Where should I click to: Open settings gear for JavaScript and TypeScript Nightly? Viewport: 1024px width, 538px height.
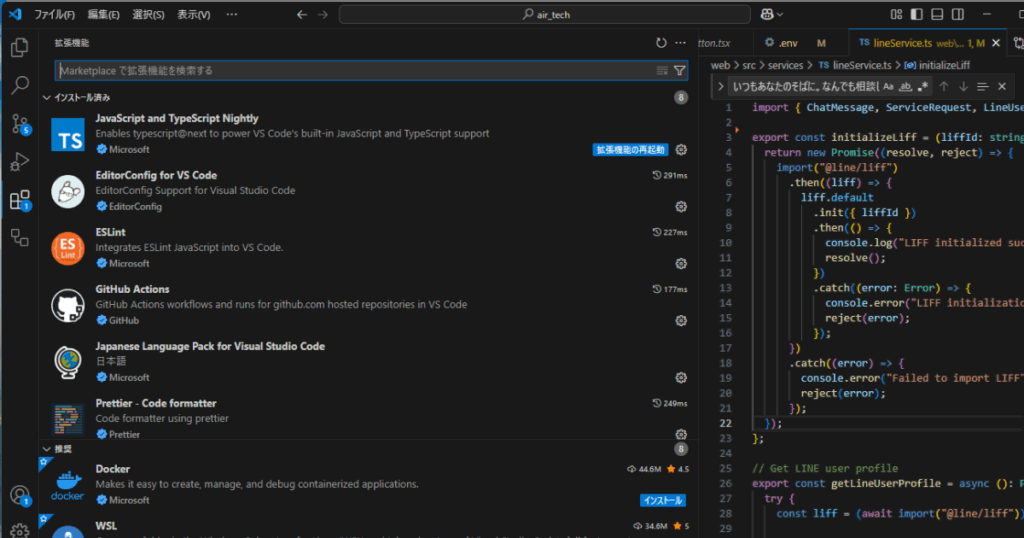tap(681, 150)
